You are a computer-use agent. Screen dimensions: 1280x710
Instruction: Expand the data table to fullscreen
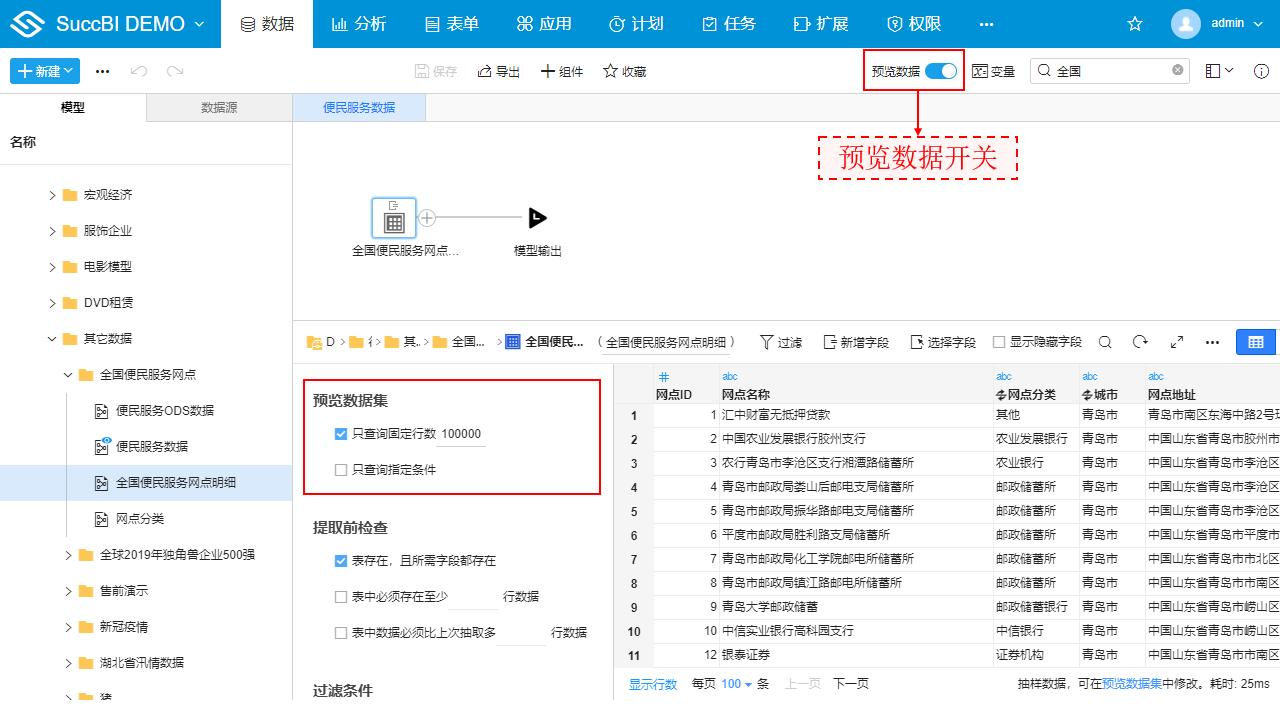point(1176,341)
